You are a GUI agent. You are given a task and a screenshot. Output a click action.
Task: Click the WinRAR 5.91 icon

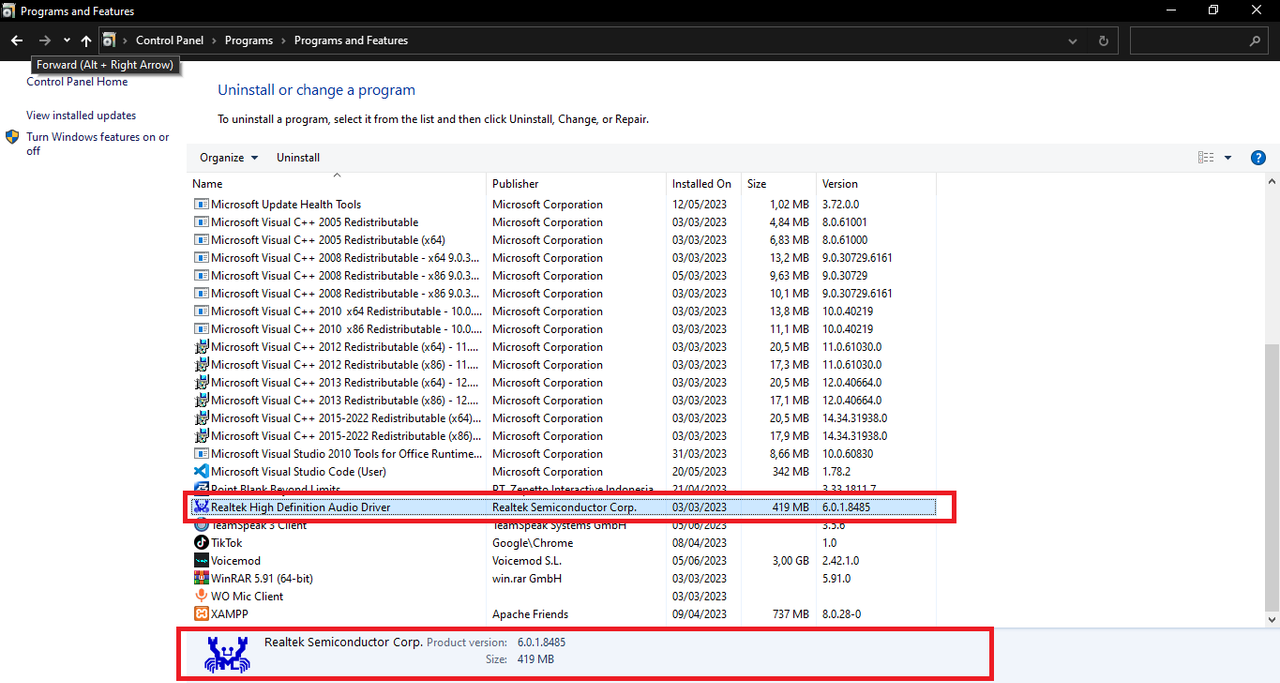click(201, 579)
